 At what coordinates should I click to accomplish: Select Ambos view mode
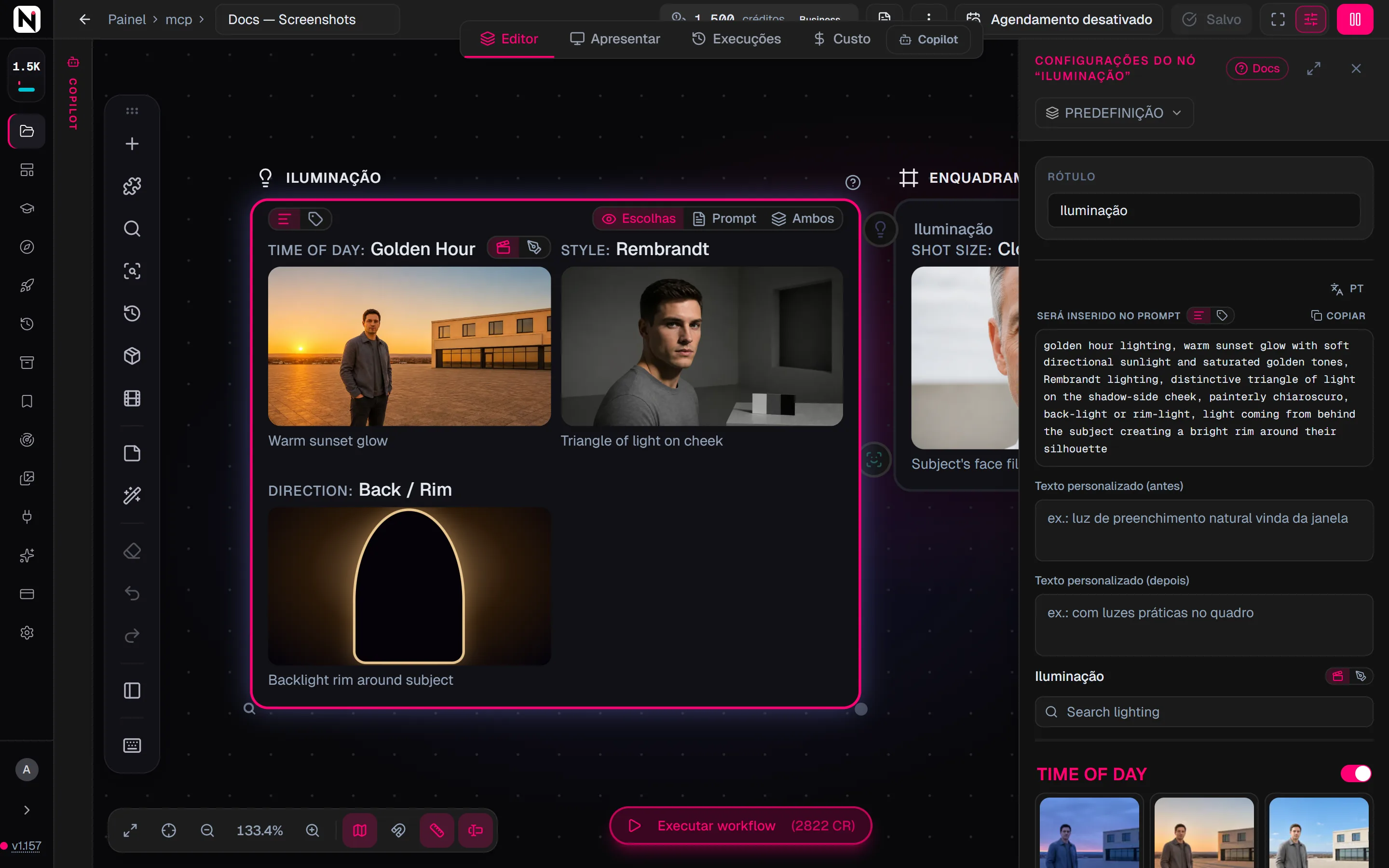pos(803,219)
